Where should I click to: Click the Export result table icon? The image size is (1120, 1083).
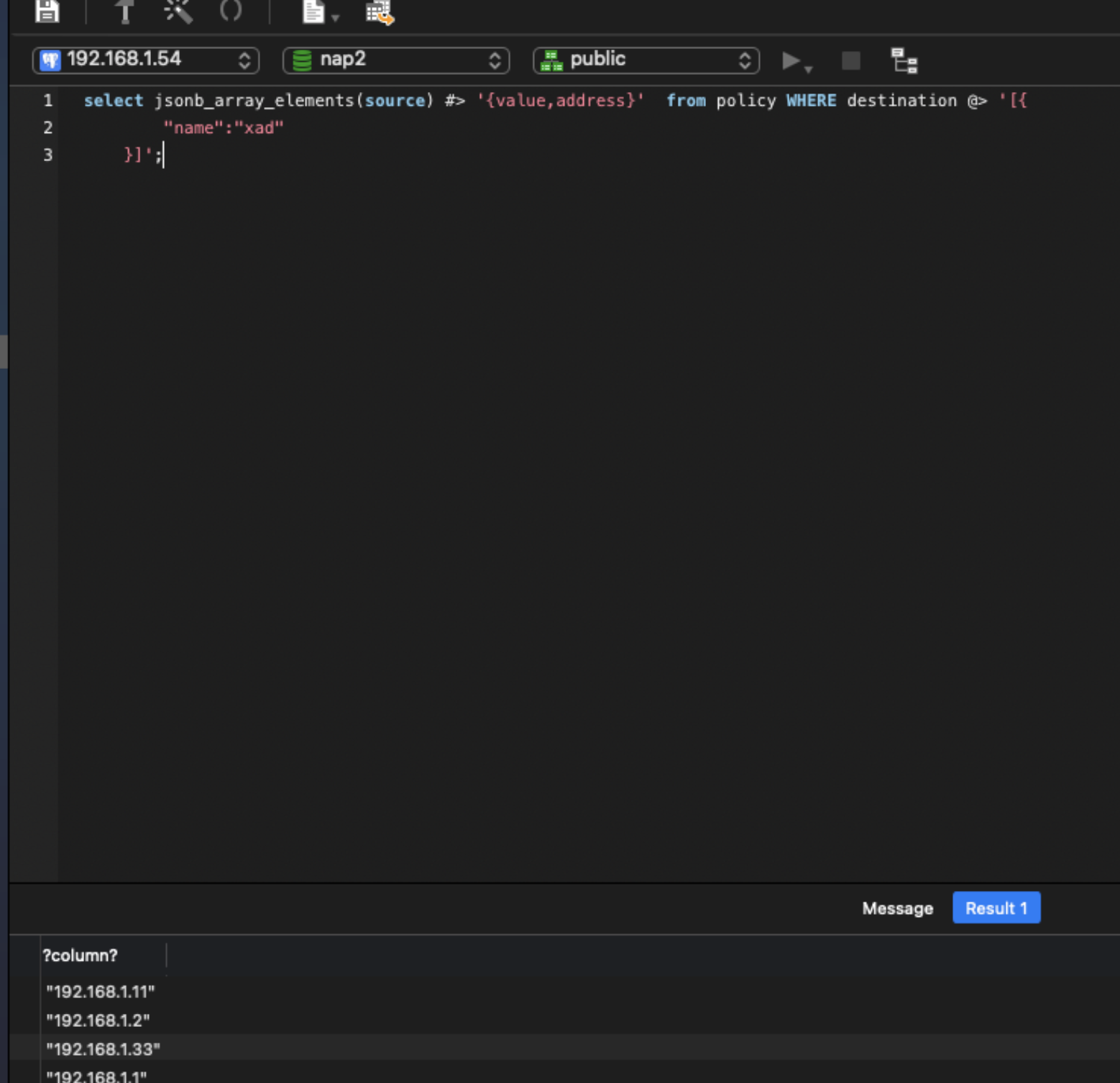380,12
